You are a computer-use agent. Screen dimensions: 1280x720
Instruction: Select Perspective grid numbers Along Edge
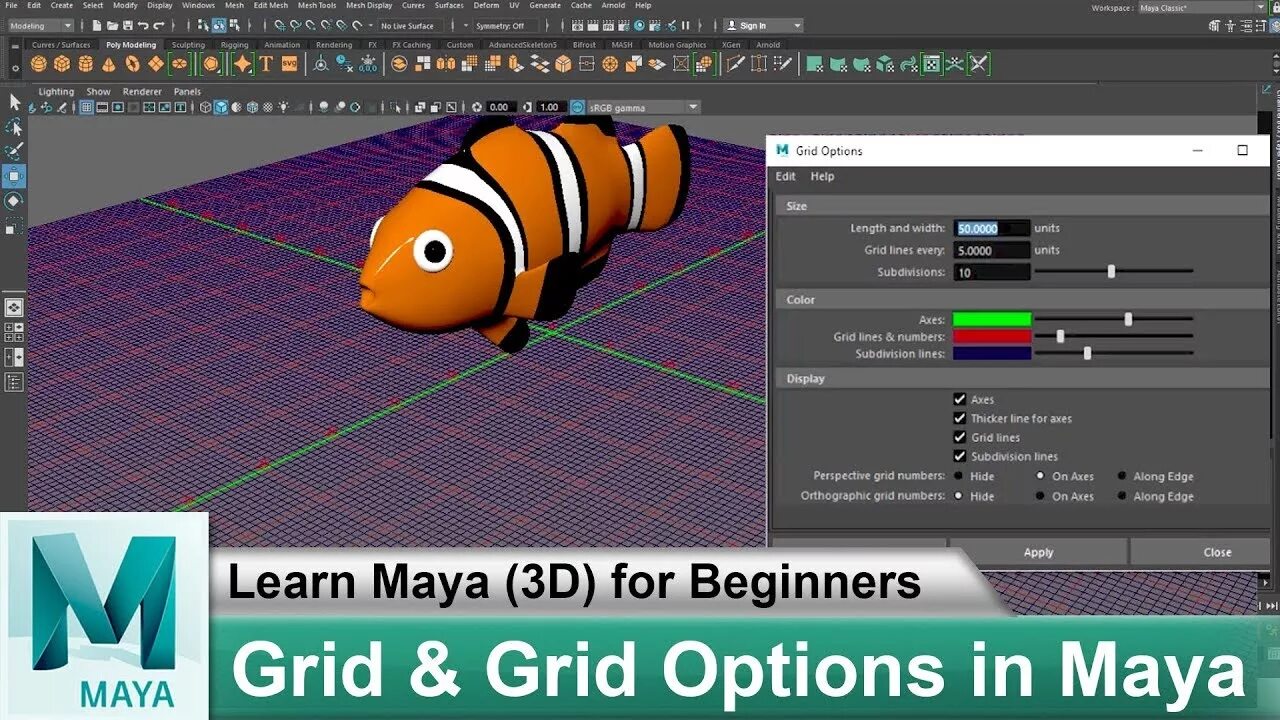(x=1122, y=476)
